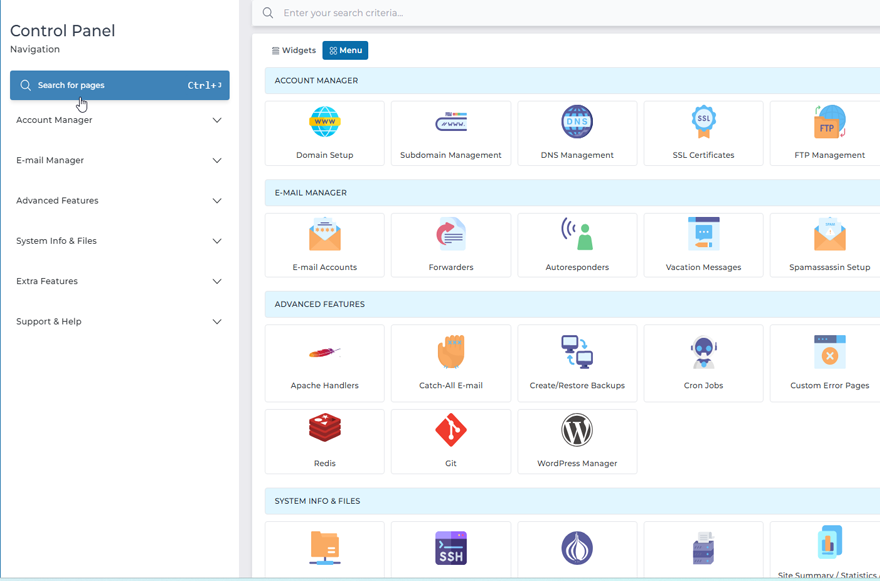Open Autoresponders settings
The width and height of the screenshot is (880, 581).
point(577,244)
